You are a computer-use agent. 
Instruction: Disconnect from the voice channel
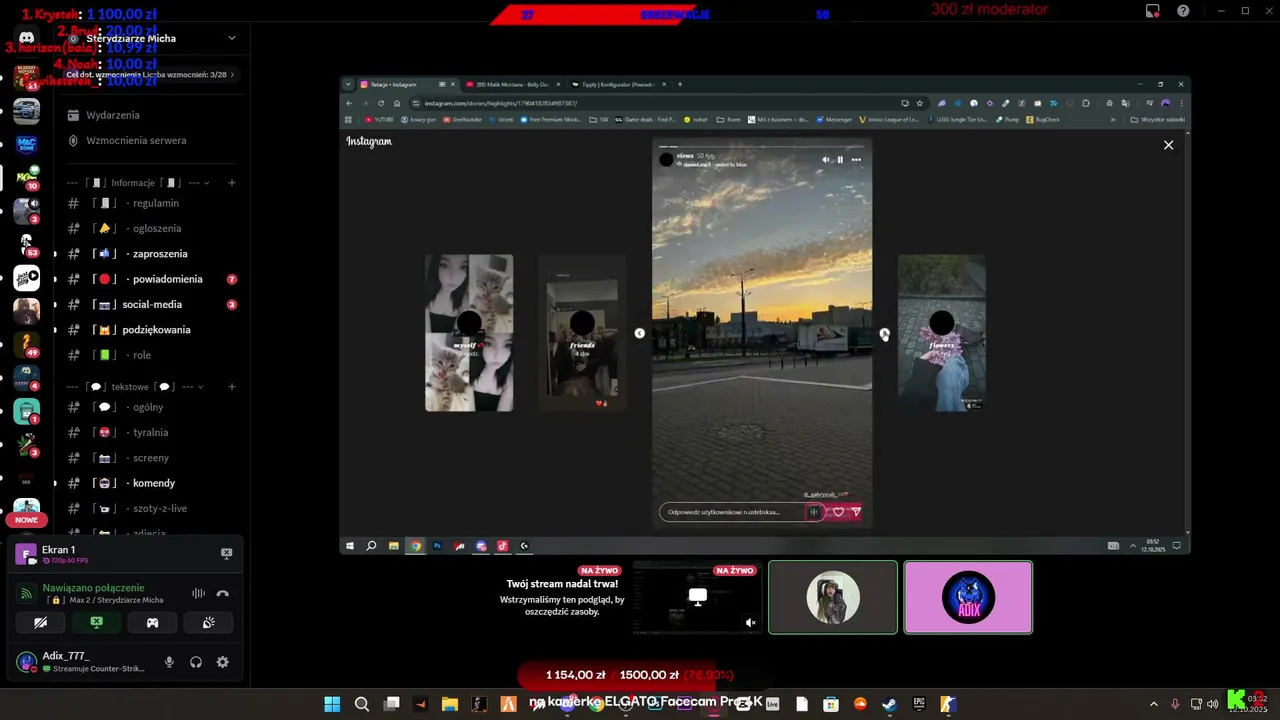[x=222, y=594]
